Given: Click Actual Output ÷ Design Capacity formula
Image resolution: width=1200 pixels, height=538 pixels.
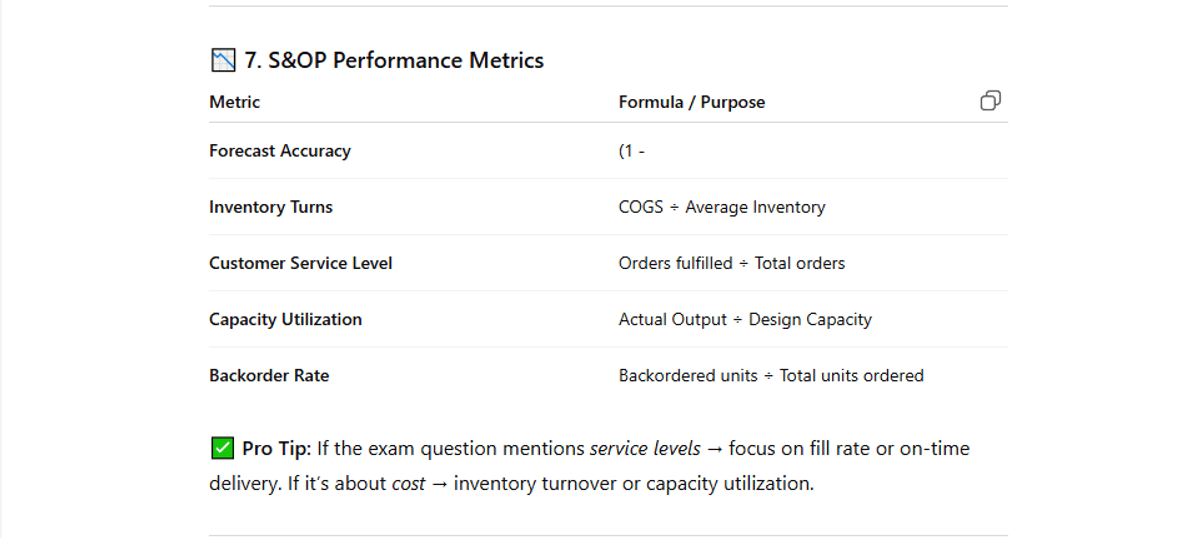Looking at the screenshot, I should [x=745, y=319].
